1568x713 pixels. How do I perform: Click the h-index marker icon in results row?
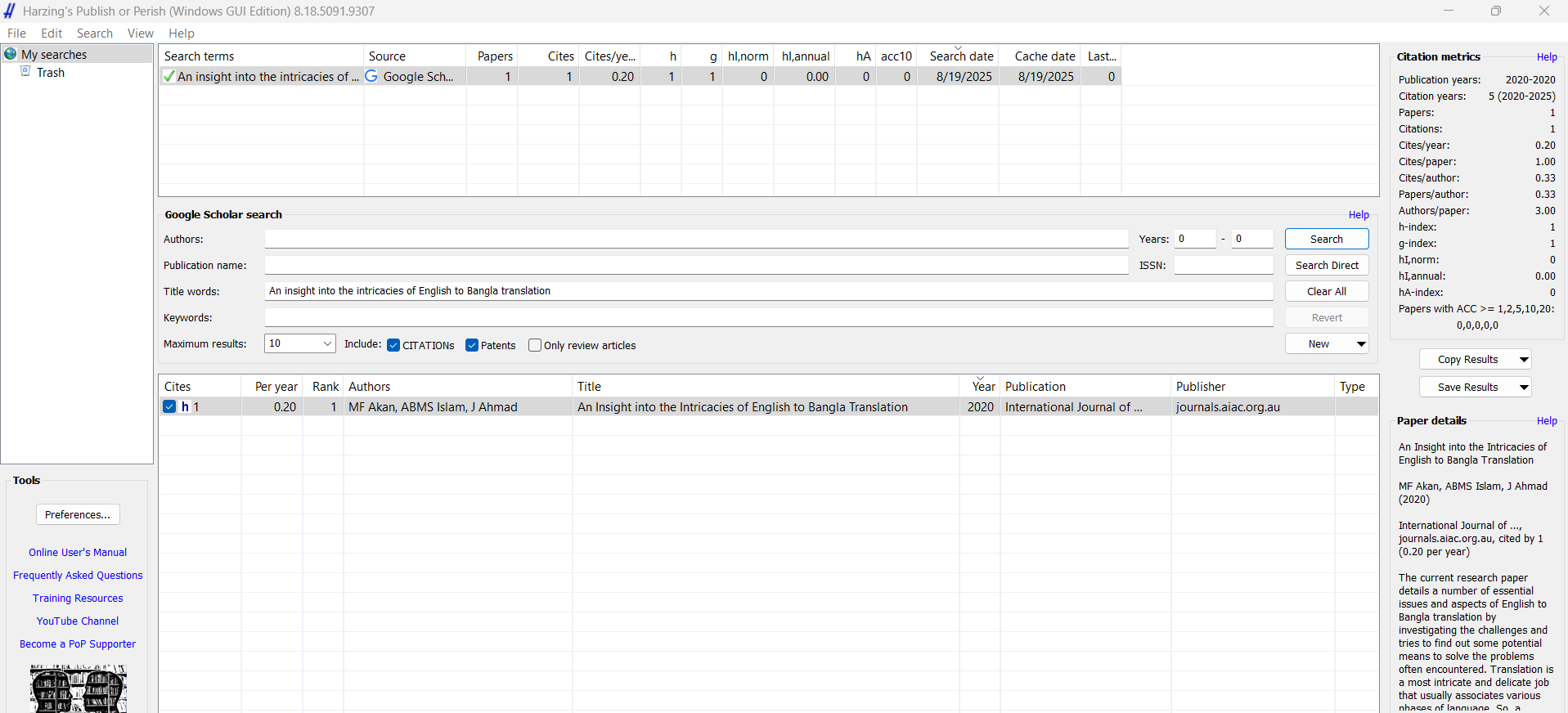(185, 407)
